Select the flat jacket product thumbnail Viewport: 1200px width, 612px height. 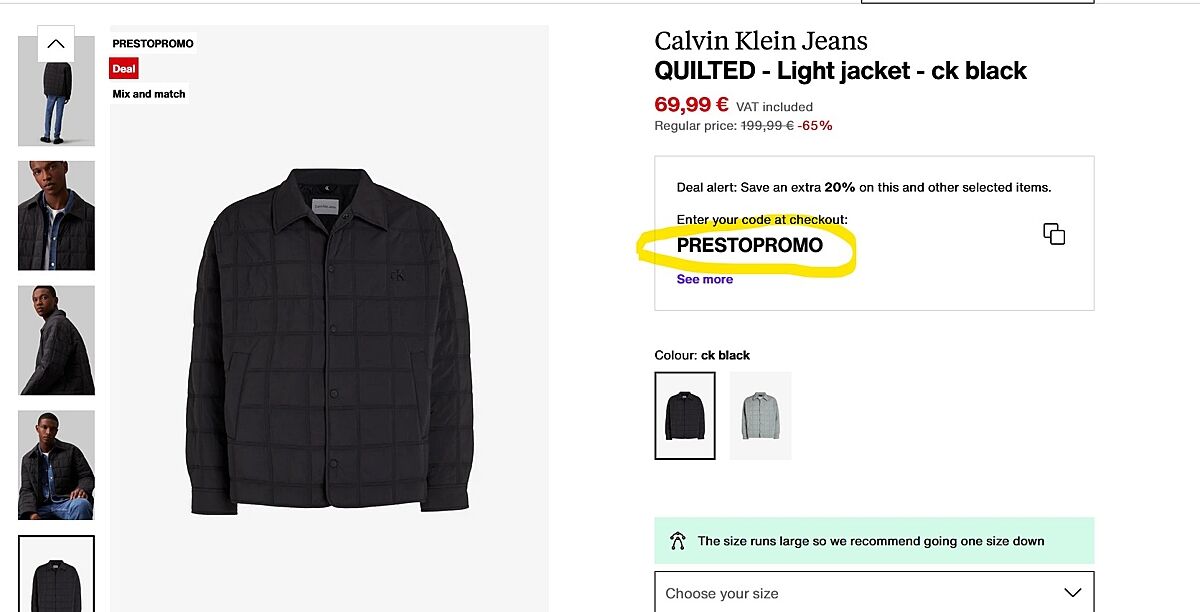click(x=56, y=575)
